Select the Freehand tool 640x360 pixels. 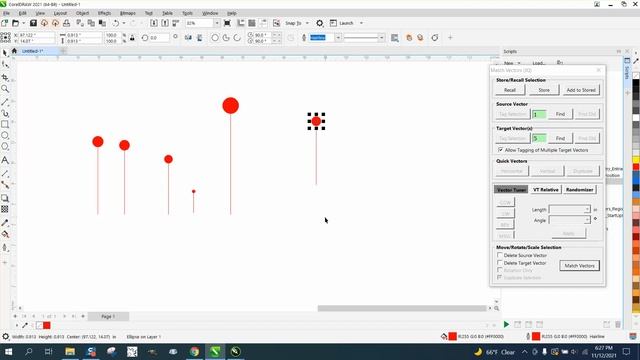pos(5,102)
